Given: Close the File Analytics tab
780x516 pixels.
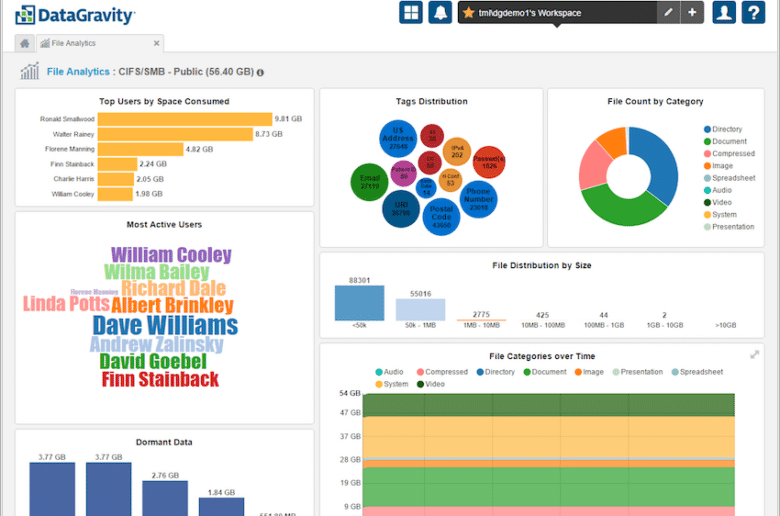Looking at the screenshot, I should click(156, 43).
